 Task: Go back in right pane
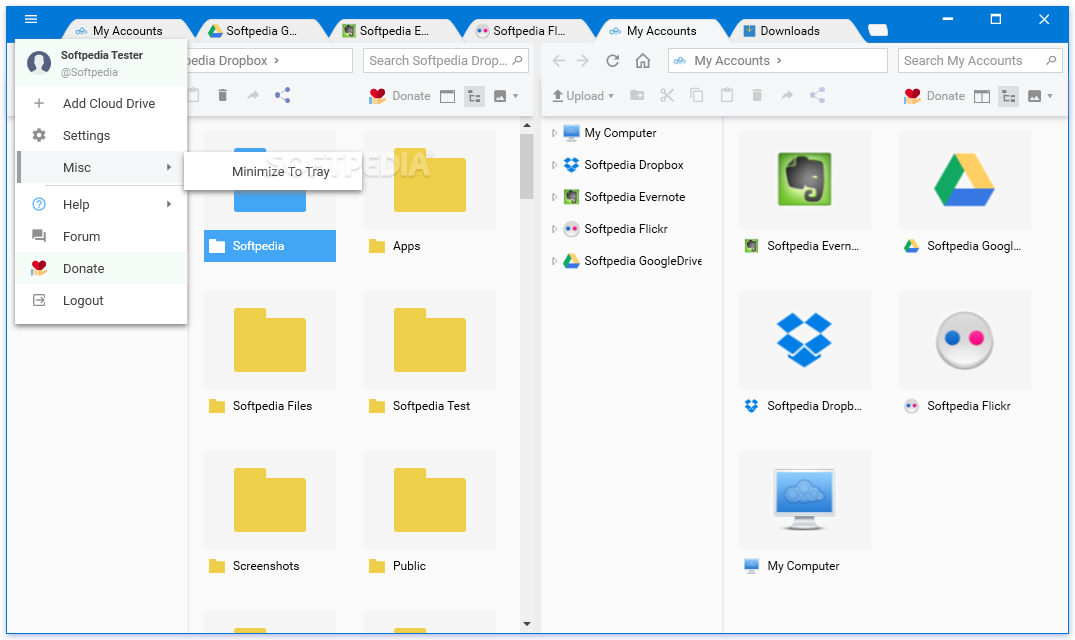(x=559, y=60)
